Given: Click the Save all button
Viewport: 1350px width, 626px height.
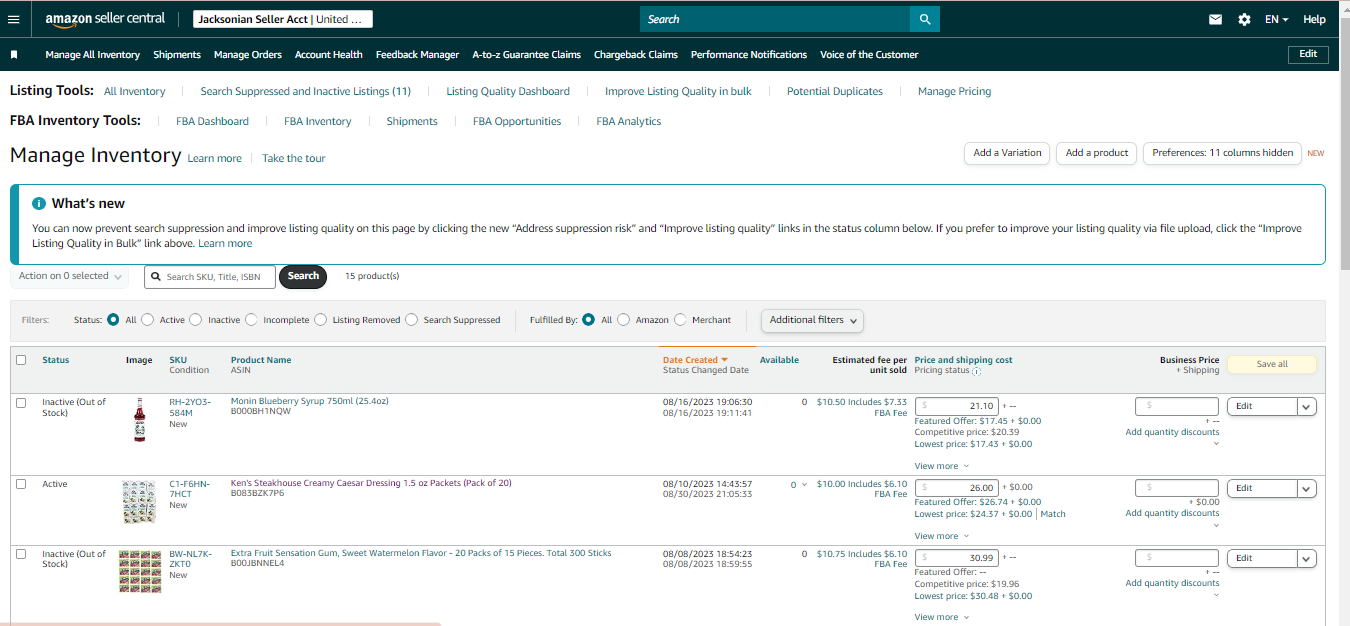Looking at the screenshot, I should (1272, 364).
